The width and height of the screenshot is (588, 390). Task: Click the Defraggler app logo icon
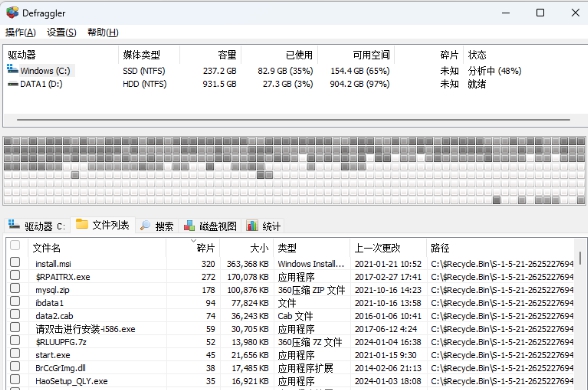coord(12,13)
